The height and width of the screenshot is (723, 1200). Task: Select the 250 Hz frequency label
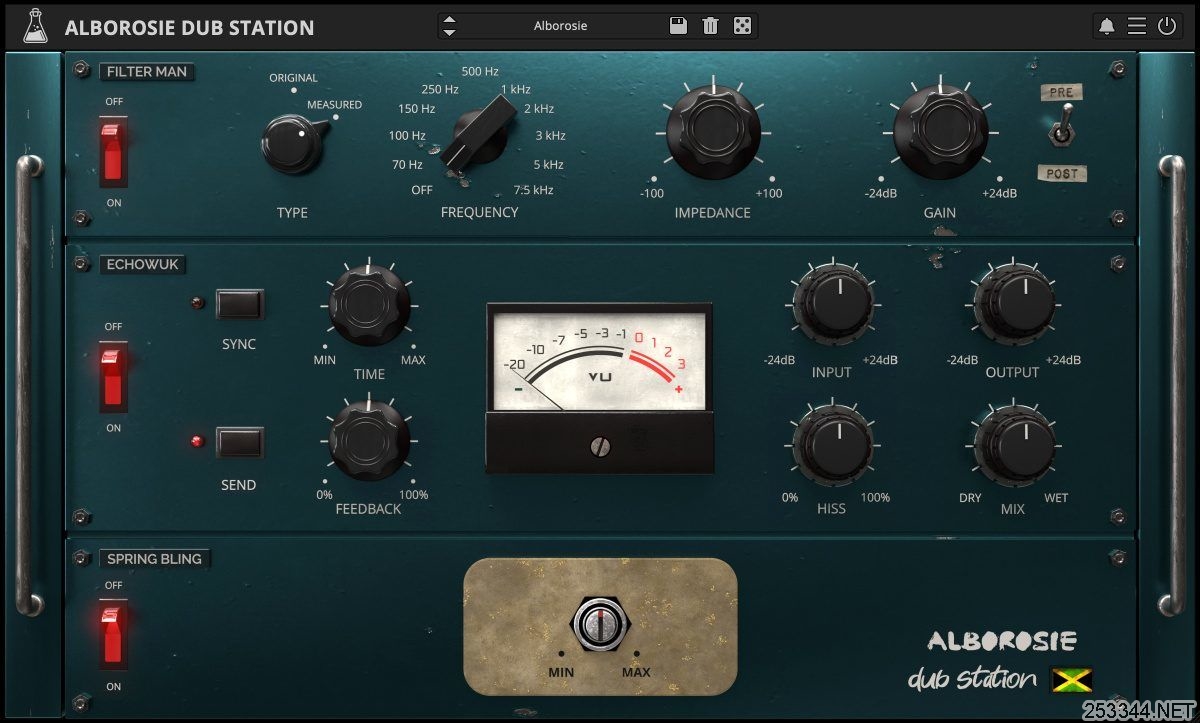tap(440, 90)
